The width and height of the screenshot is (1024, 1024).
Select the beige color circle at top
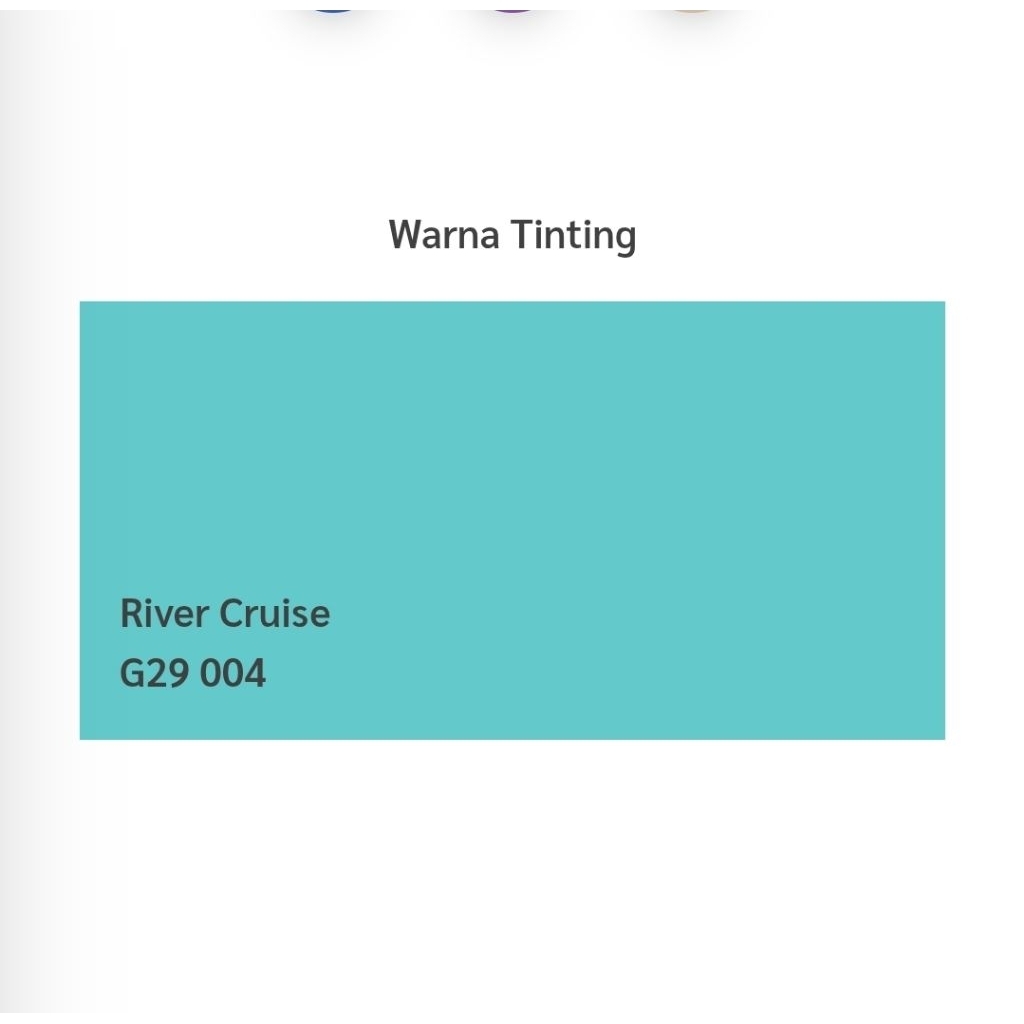(691, 5)
